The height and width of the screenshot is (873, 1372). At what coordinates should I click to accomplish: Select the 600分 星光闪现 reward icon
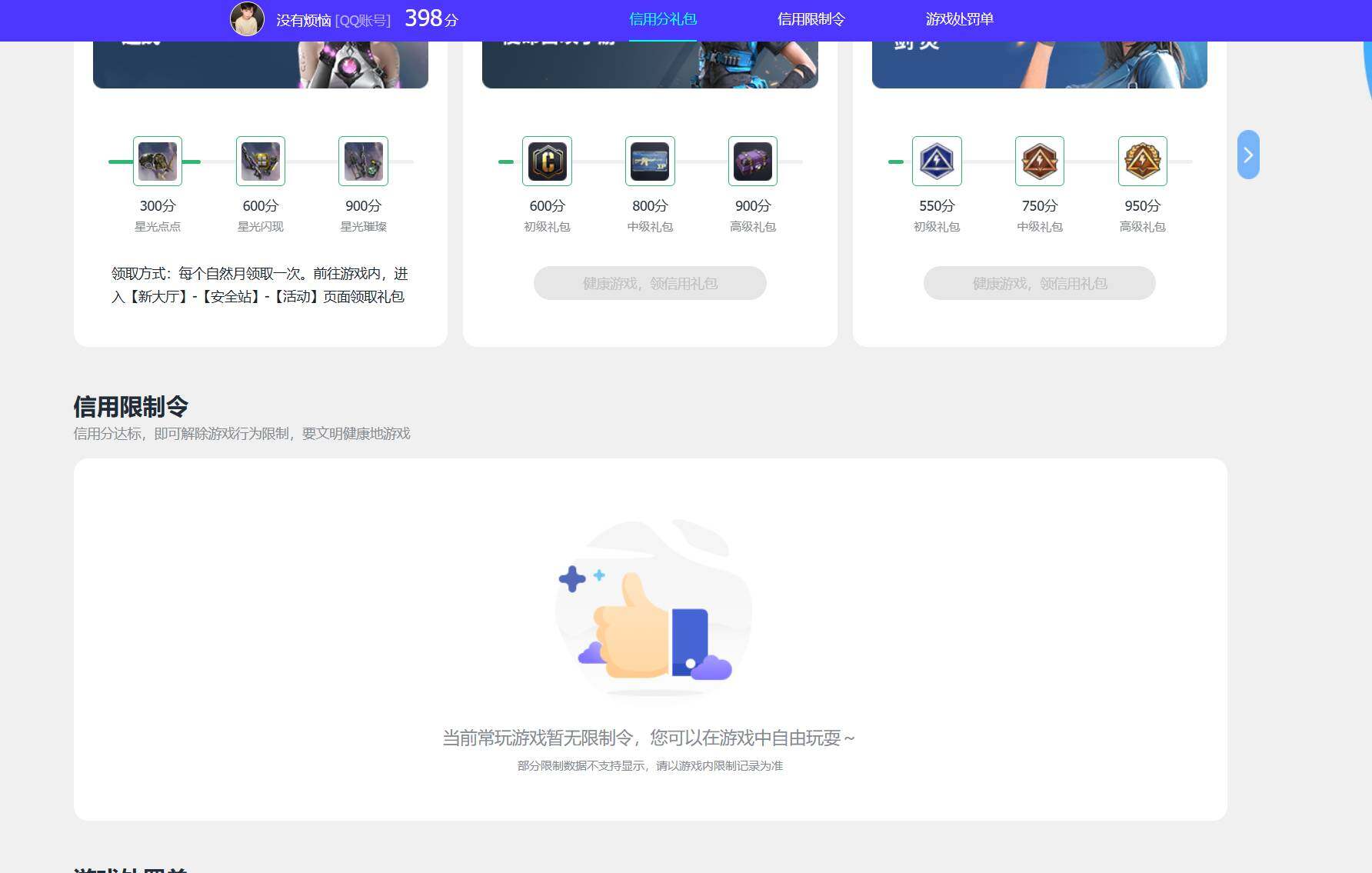(261, 161)
